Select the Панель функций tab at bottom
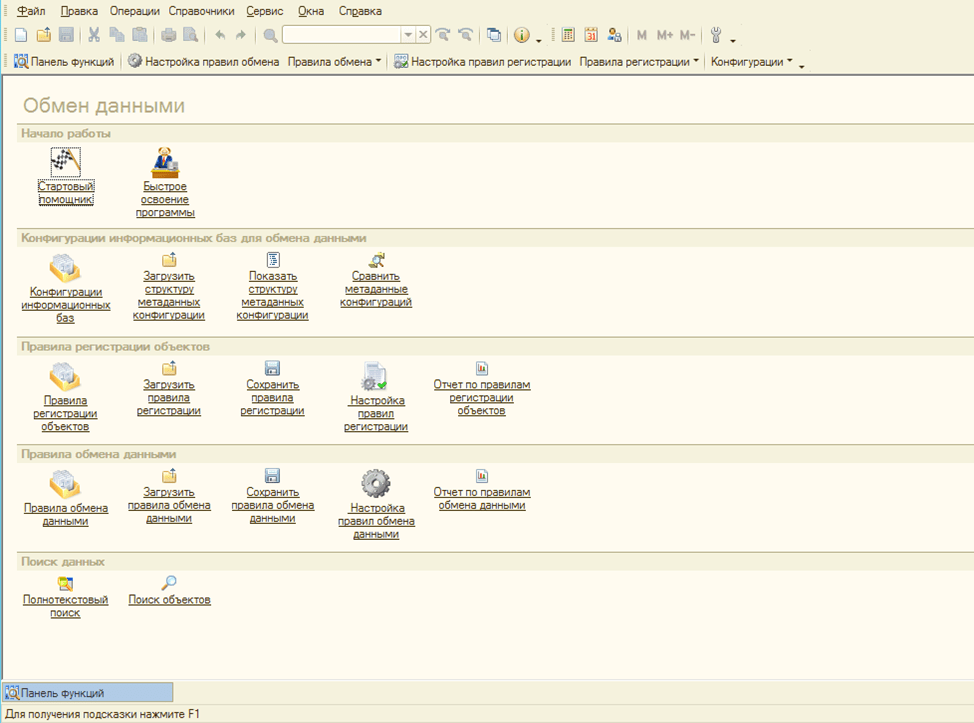Image resolution: width=974 pixels, height=723 pixels. pyautogui.click(x=88, y=692)
